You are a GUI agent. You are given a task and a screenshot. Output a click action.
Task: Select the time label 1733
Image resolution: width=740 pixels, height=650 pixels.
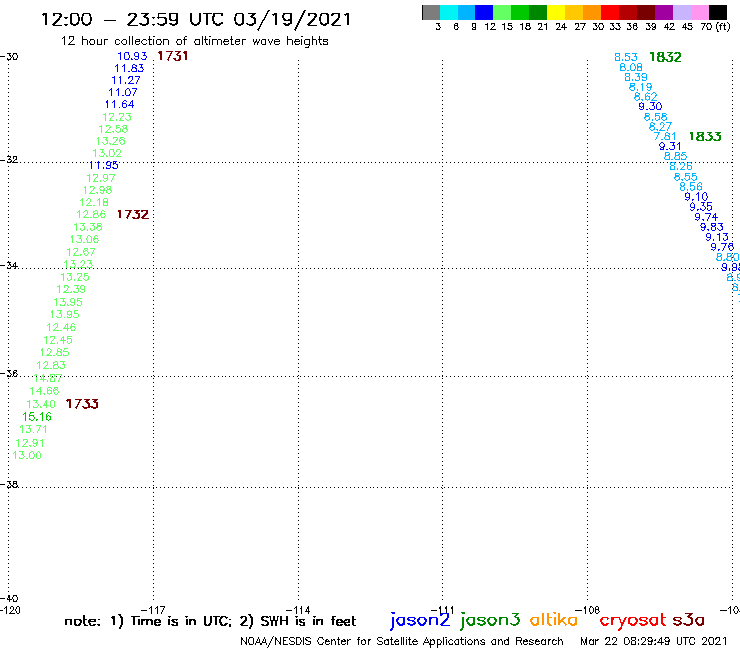[x=82, y=404]
